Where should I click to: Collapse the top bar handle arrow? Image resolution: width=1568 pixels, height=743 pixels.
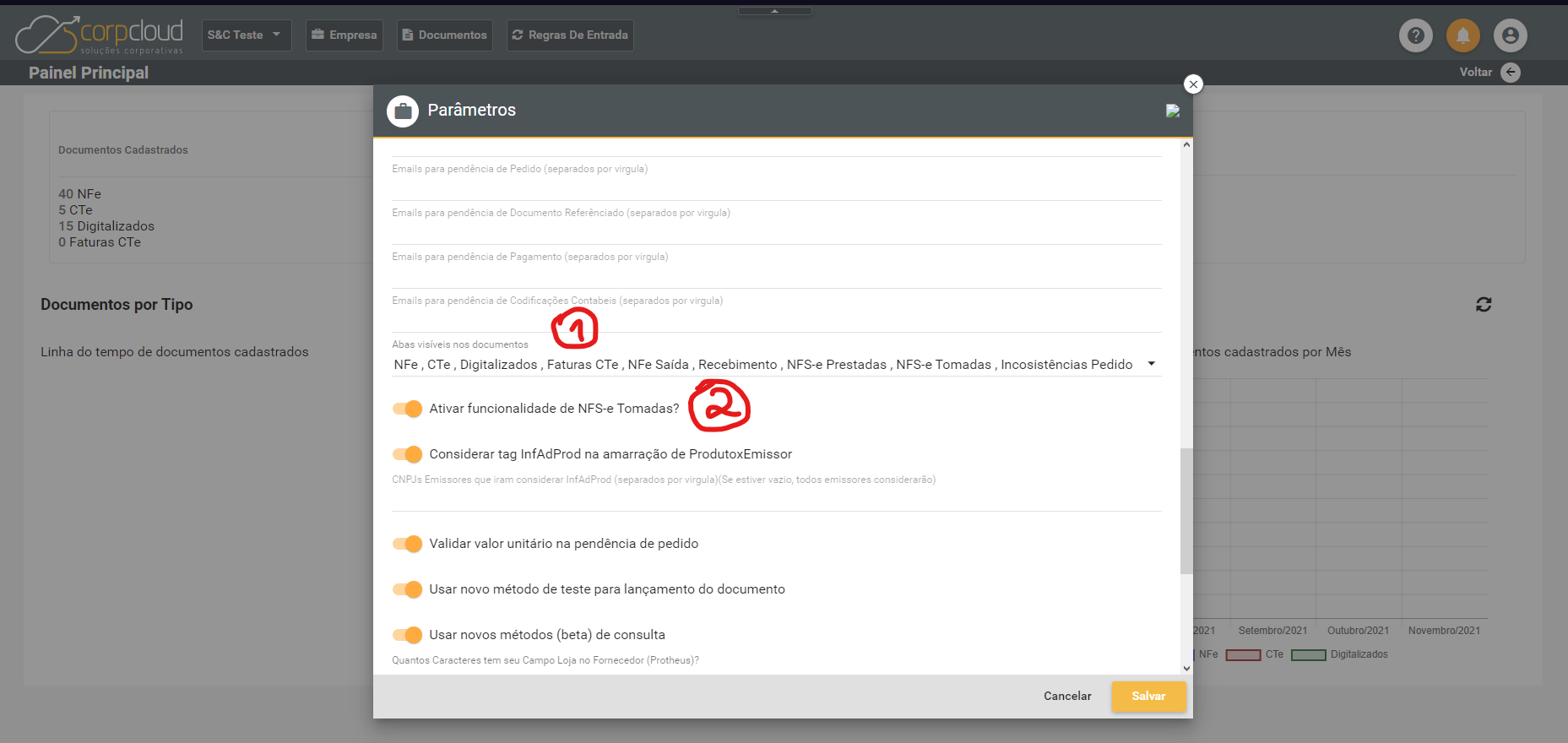click(x=775, y=11)
